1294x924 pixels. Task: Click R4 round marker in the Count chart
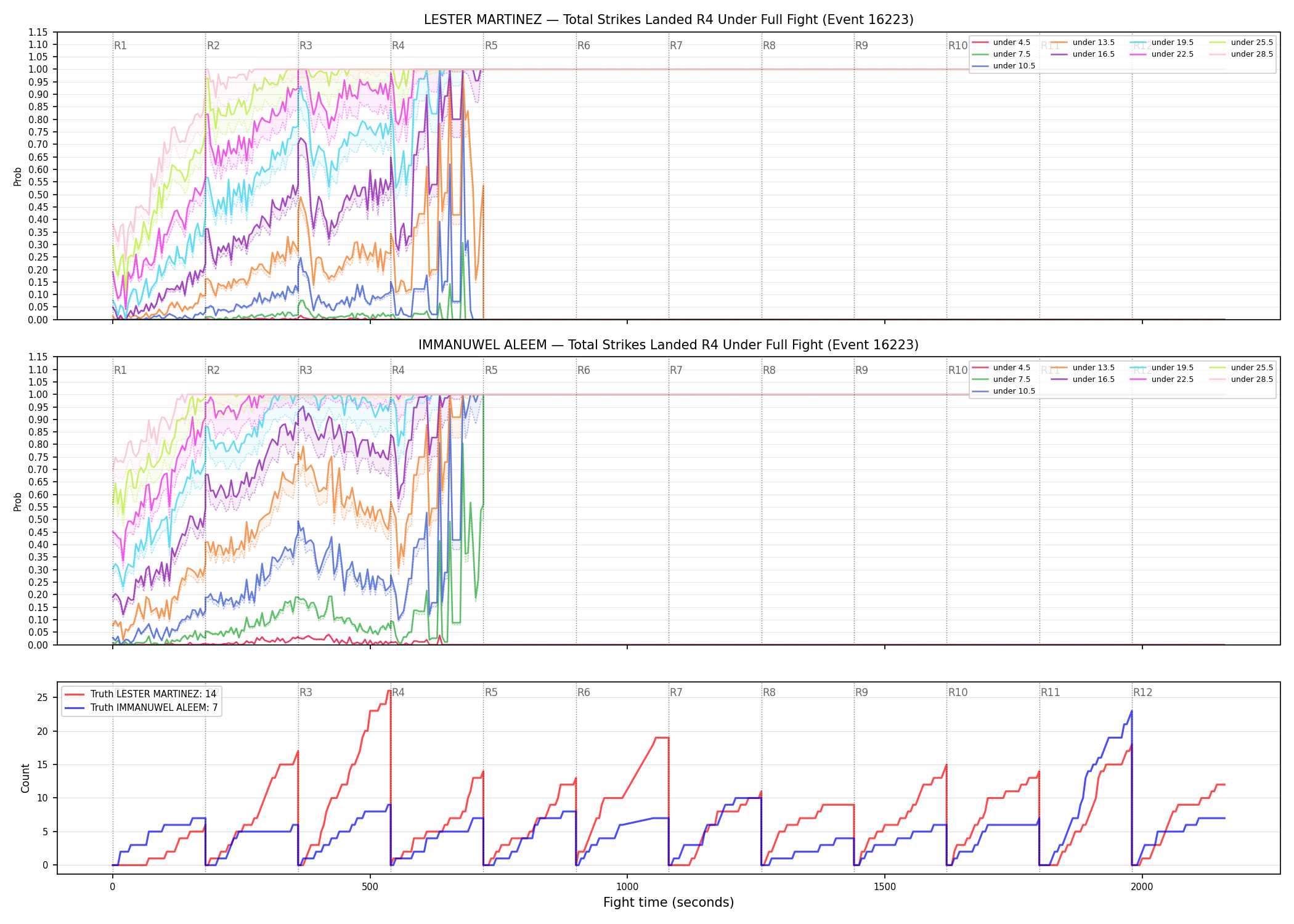coord(398,692)
